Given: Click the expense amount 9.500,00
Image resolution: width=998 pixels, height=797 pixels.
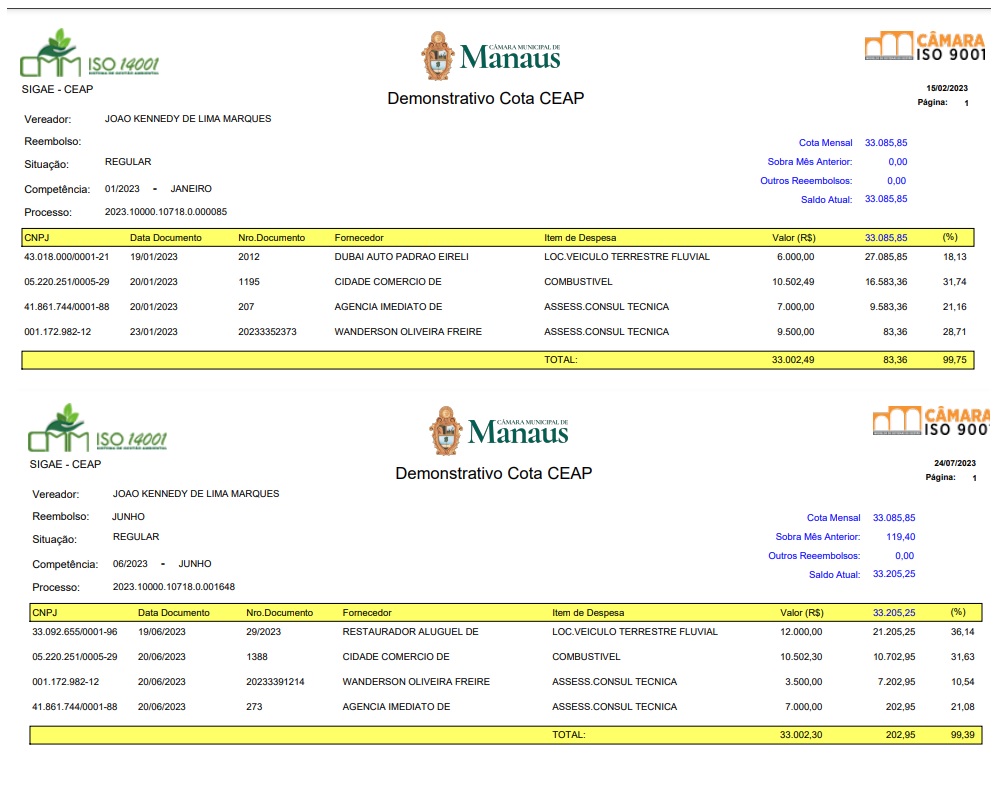Looking at the screenshot, I should click(x=796, y=332).
